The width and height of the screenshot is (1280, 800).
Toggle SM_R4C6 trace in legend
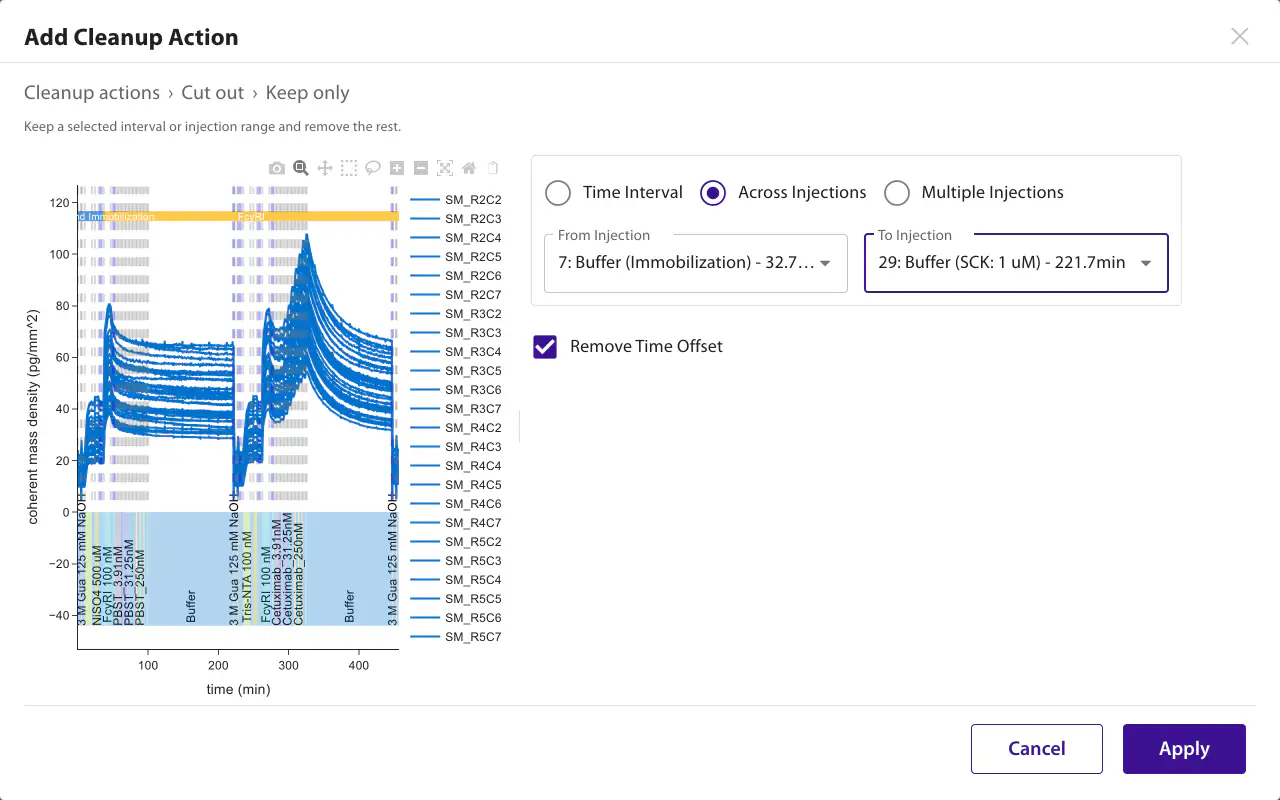[456, 504]
